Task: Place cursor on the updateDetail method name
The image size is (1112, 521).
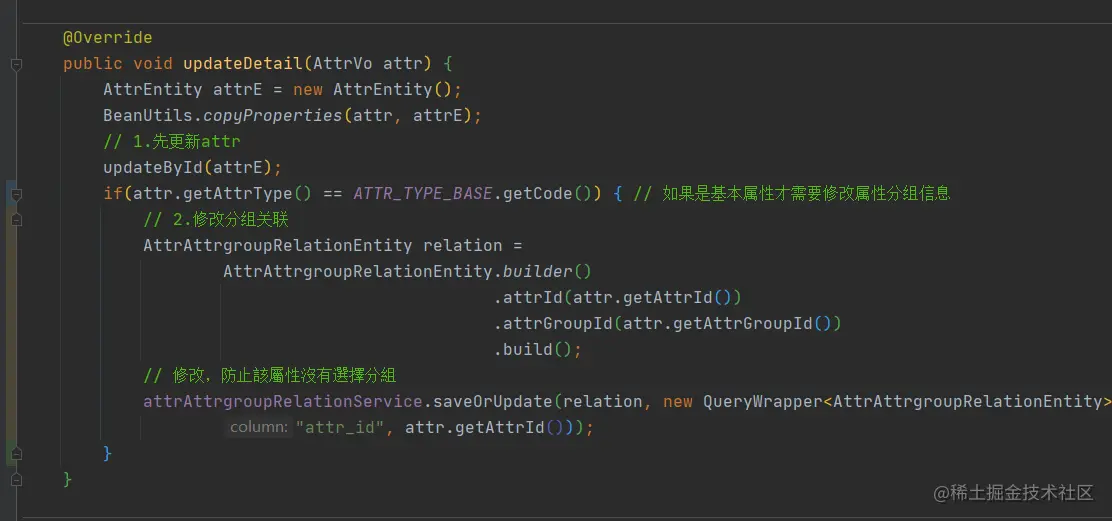Action: click(243, 63)
